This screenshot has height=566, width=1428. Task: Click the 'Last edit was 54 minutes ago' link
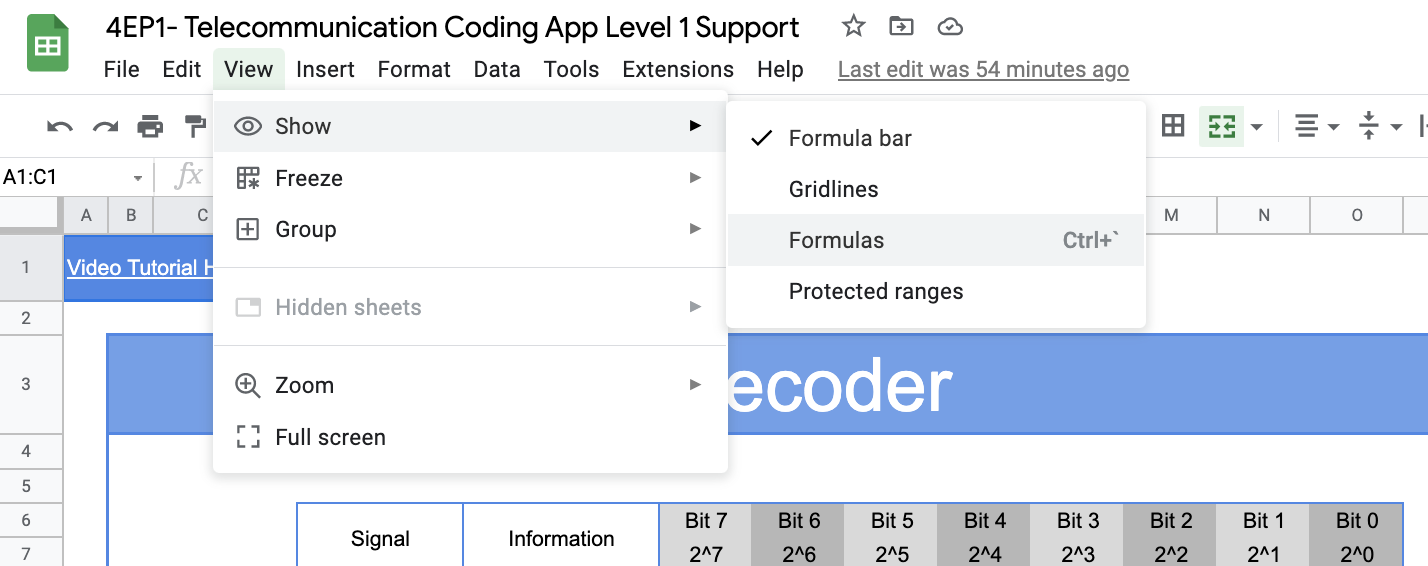(983, 69)
